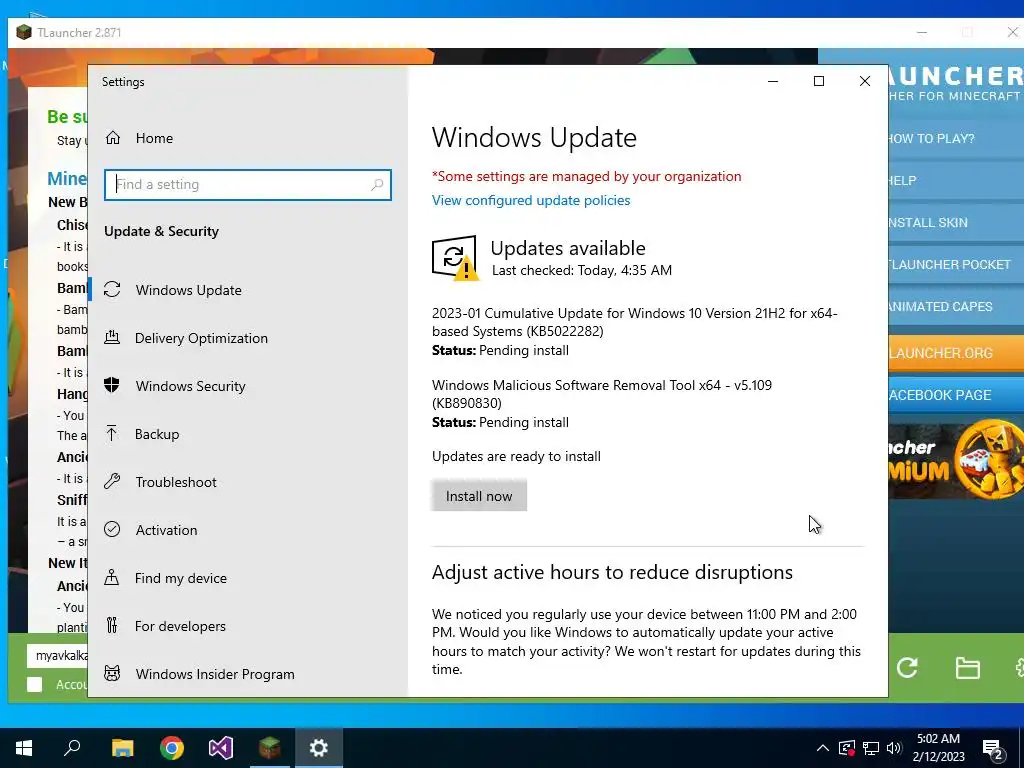This screenshot has width=1024, height=768.
Task: Click the Install now button
Action: [479, 496]
